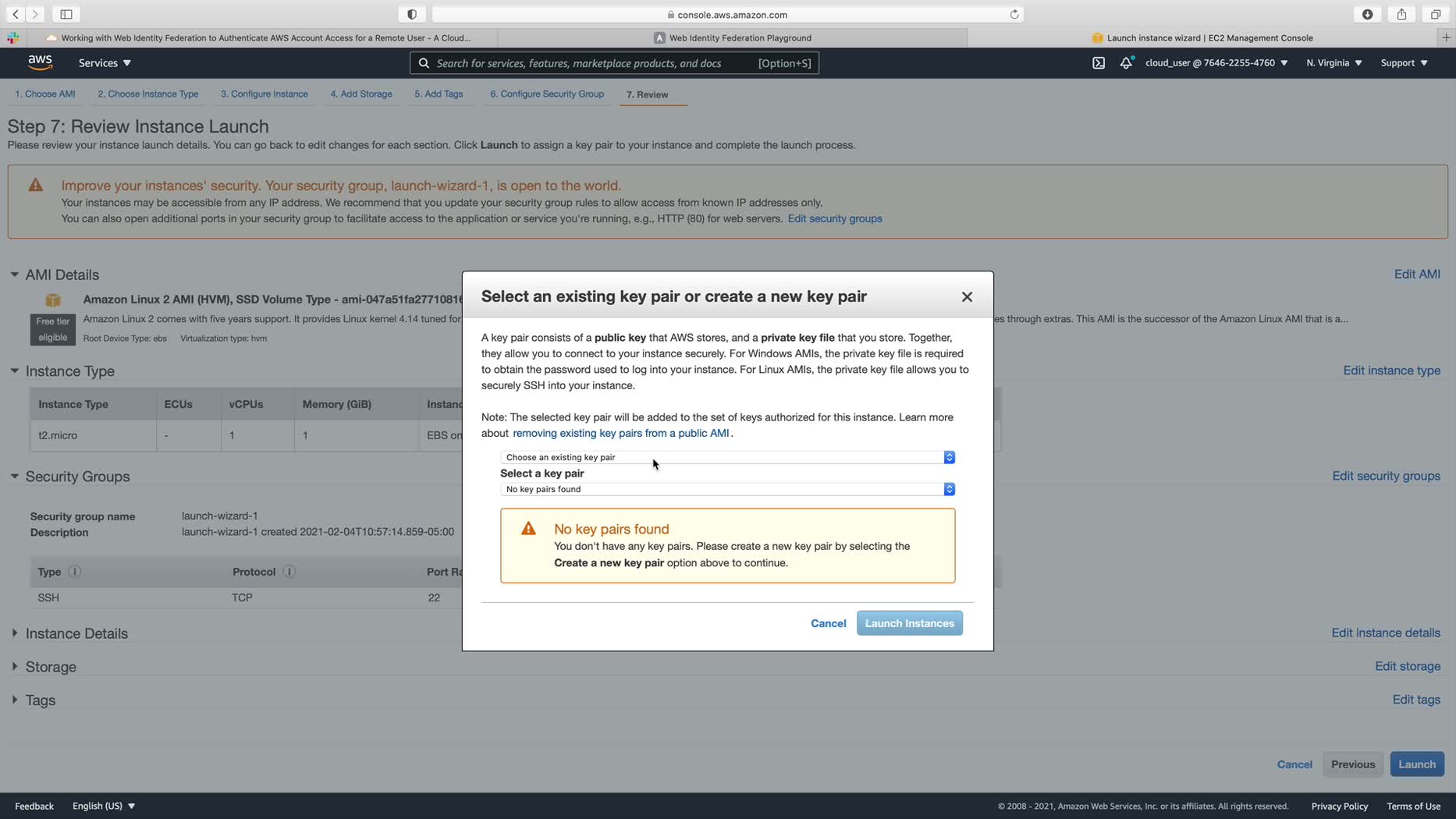This screenshot has height=819, width=1456.
Task: Click pinned Slack tab icon
Action: pyautogui.click(x=13, y=37)
